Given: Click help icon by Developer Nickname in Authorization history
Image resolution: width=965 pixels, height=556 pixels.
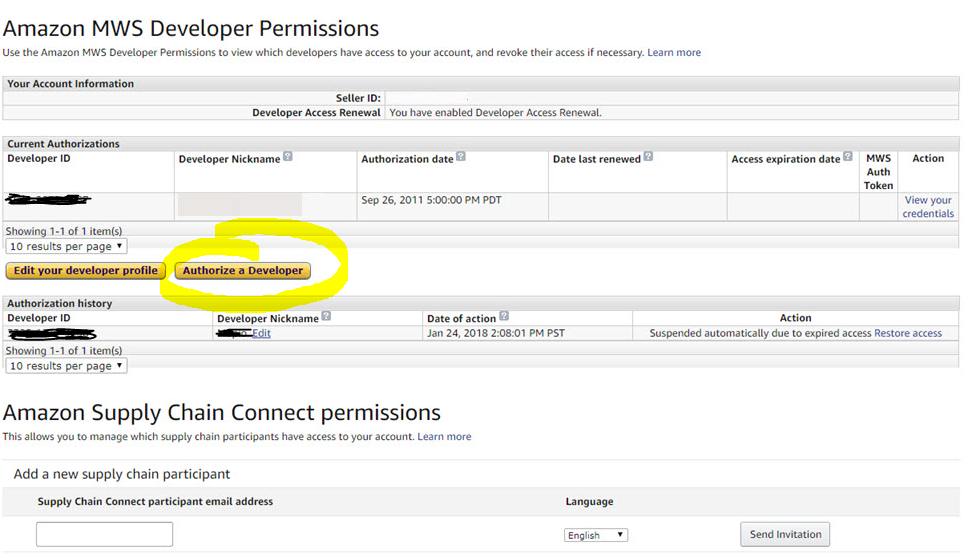Looking at the screenshot, I should pos(326,317).
